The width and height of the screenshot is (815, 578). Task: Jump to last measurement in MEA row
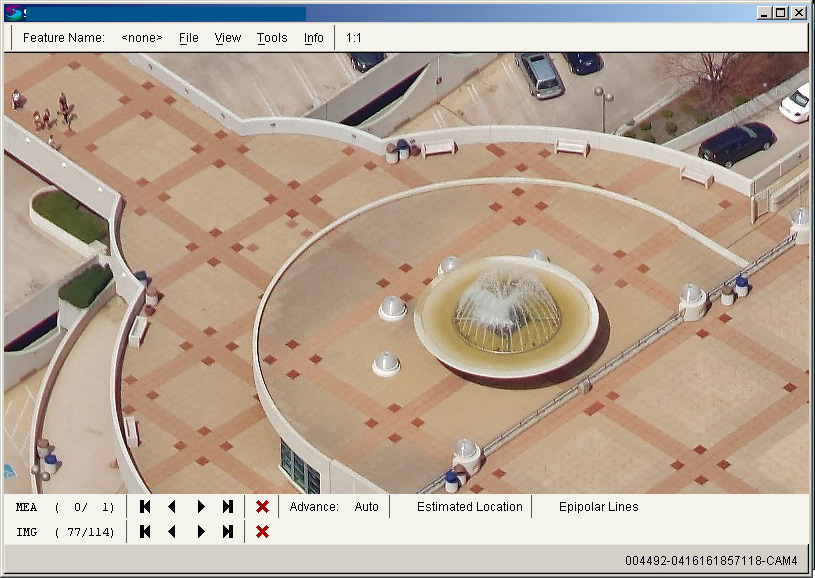[228, 507]
